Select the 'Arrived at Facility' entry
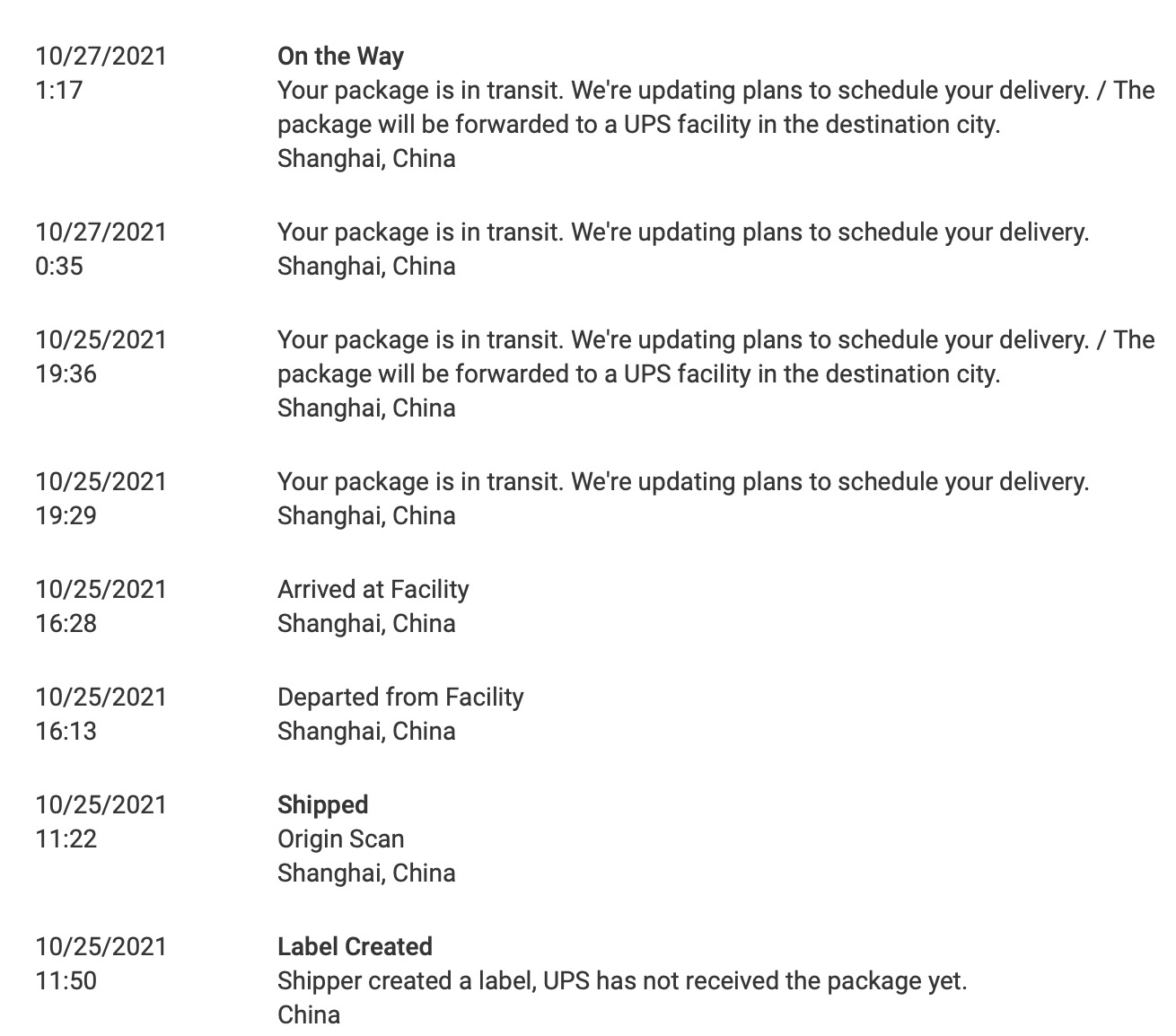Viewport: 1176px width, 1036px height. [x=373, y=589]
